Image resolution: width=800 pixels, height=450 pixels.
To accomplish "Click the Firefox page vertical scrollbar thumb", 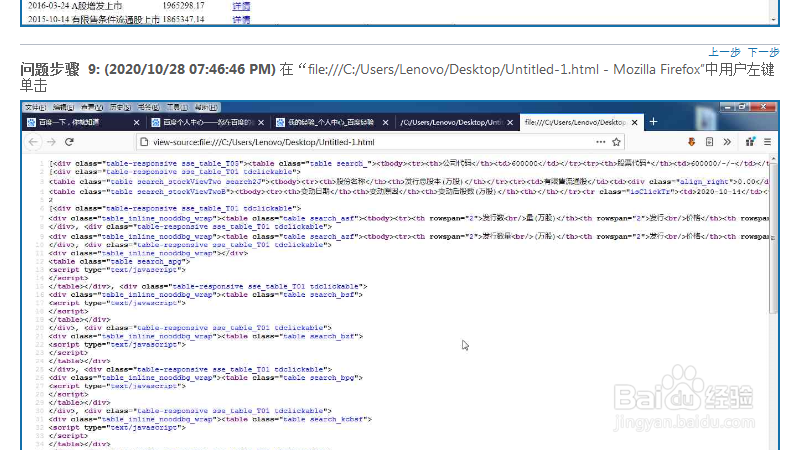I will click(773, 237).
